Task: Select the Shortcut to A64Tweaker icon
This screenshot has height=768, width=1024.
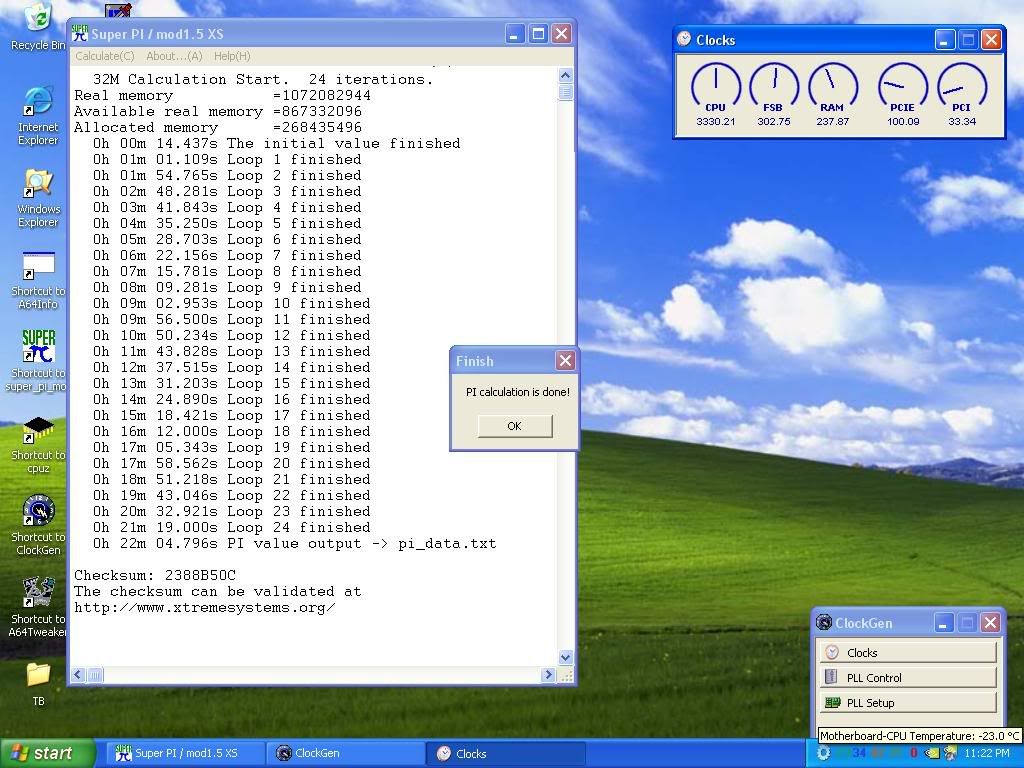Action: point(38,607)
